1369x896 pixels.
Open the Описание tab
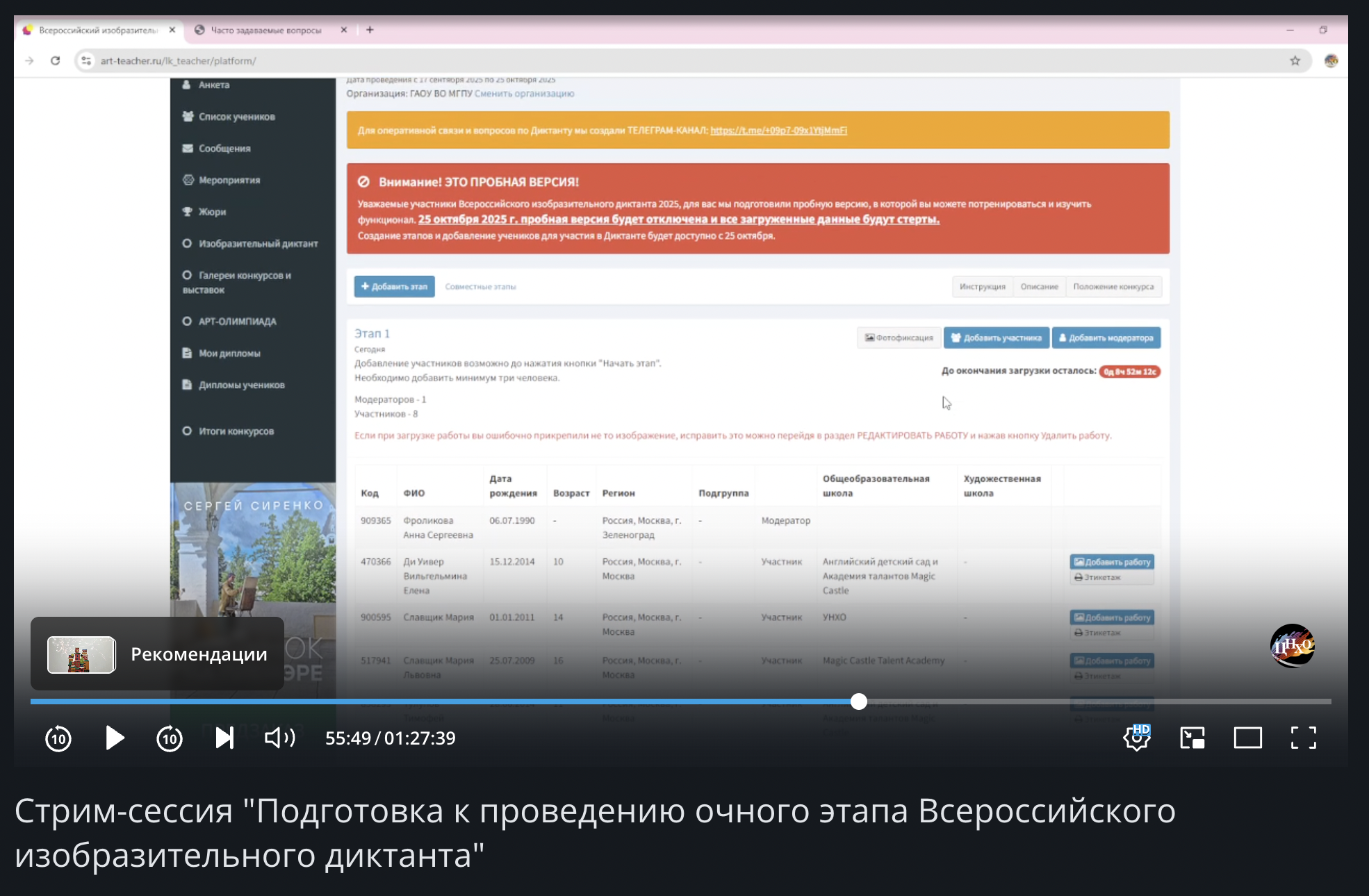point(1040,287)
